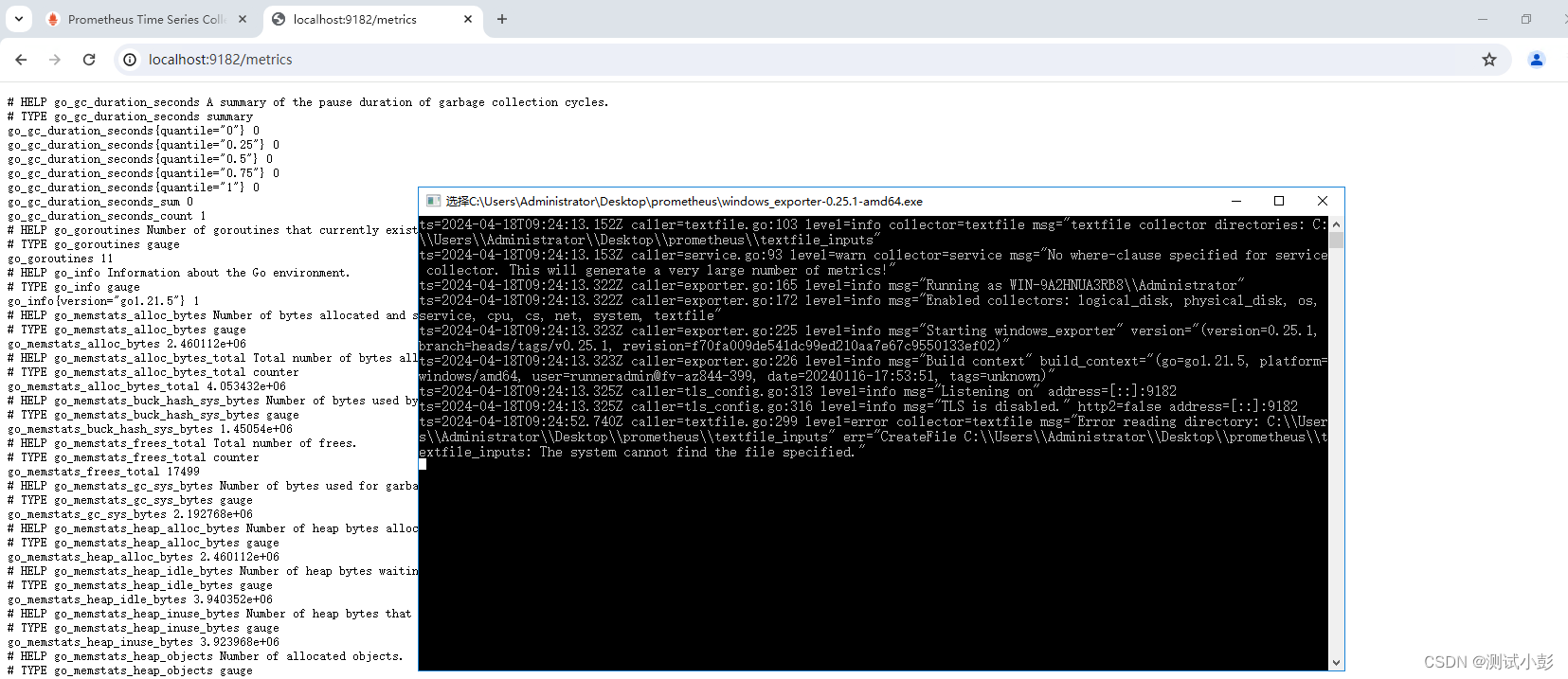Click 'go_memstats_heap_inuse_bytes 3.923968e+06' line

pyautogui.click(x=144, y=642)
